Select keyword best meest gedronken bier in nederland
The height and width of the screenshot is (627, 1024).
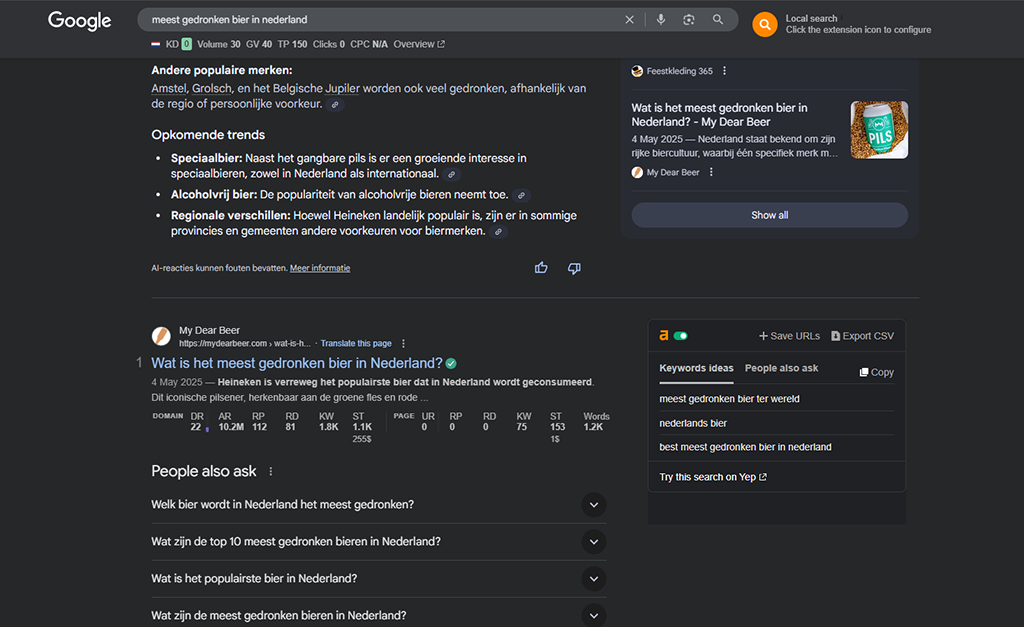click(745, 447)
